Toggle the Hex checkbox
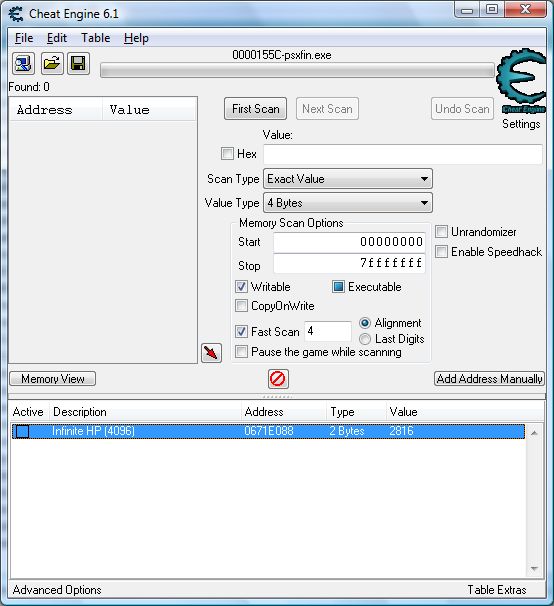Viewport: 554px width, 606px height. [x=227, y=153]
